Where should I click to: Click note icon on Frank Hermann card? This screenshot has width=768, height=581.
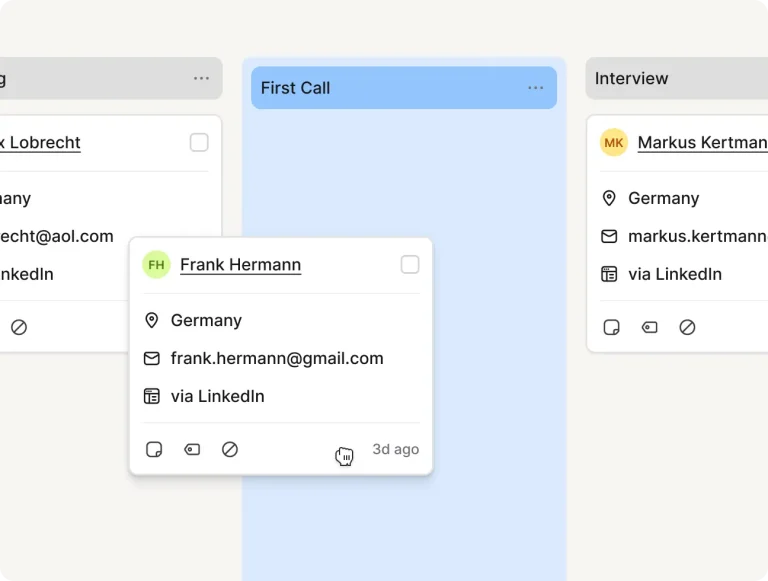[154, 450]
